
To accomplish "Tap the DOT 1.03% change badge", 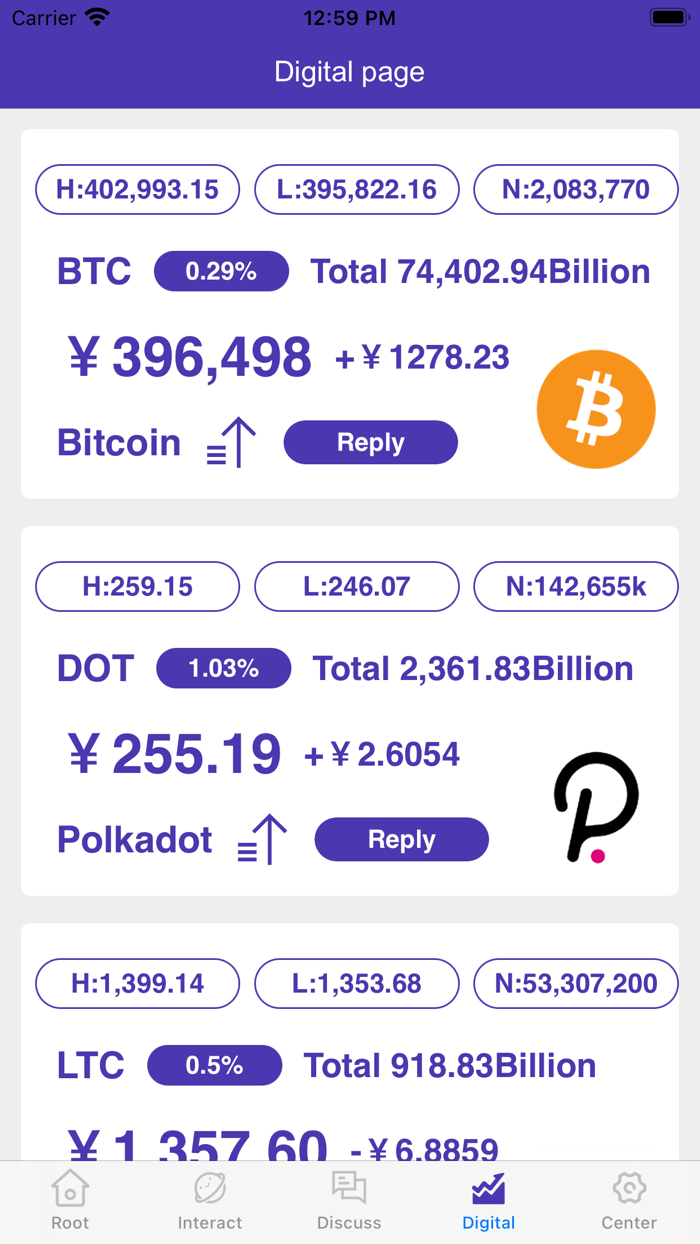I will click(223, 668).
